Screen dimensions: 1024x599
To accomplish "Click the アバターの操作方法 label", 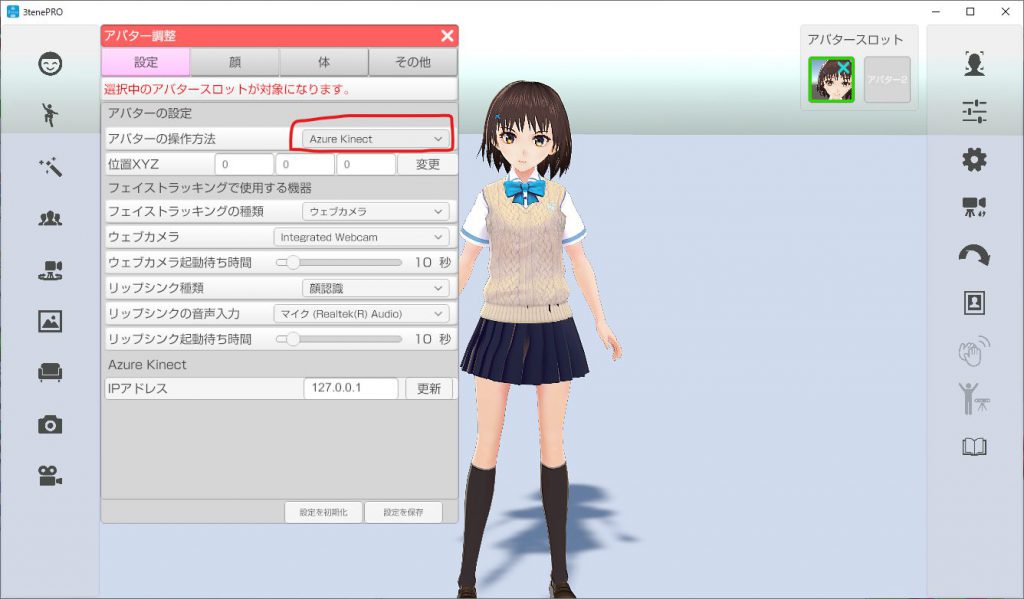I will [161, 139].
